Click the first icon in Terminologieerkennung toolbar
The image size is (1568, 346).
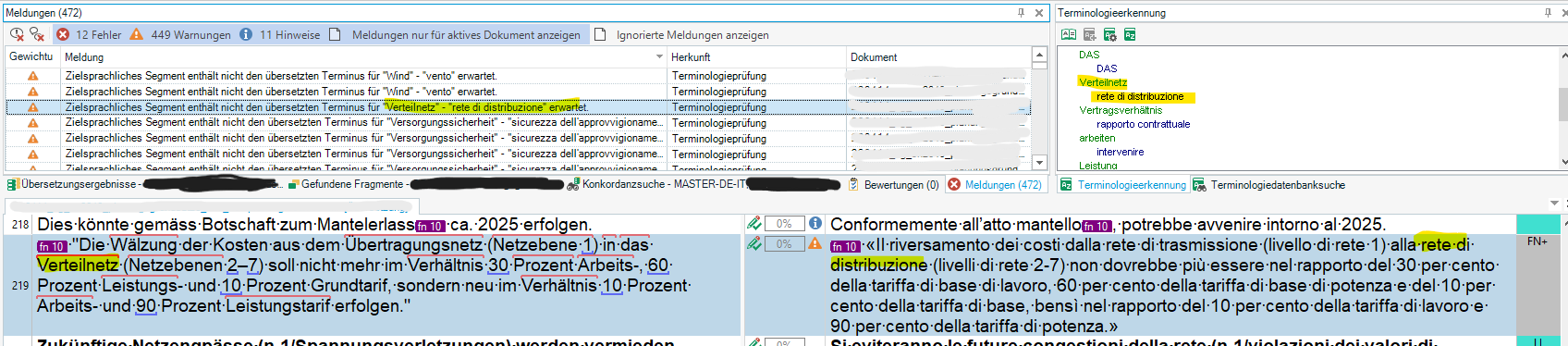pos(1069,34)
